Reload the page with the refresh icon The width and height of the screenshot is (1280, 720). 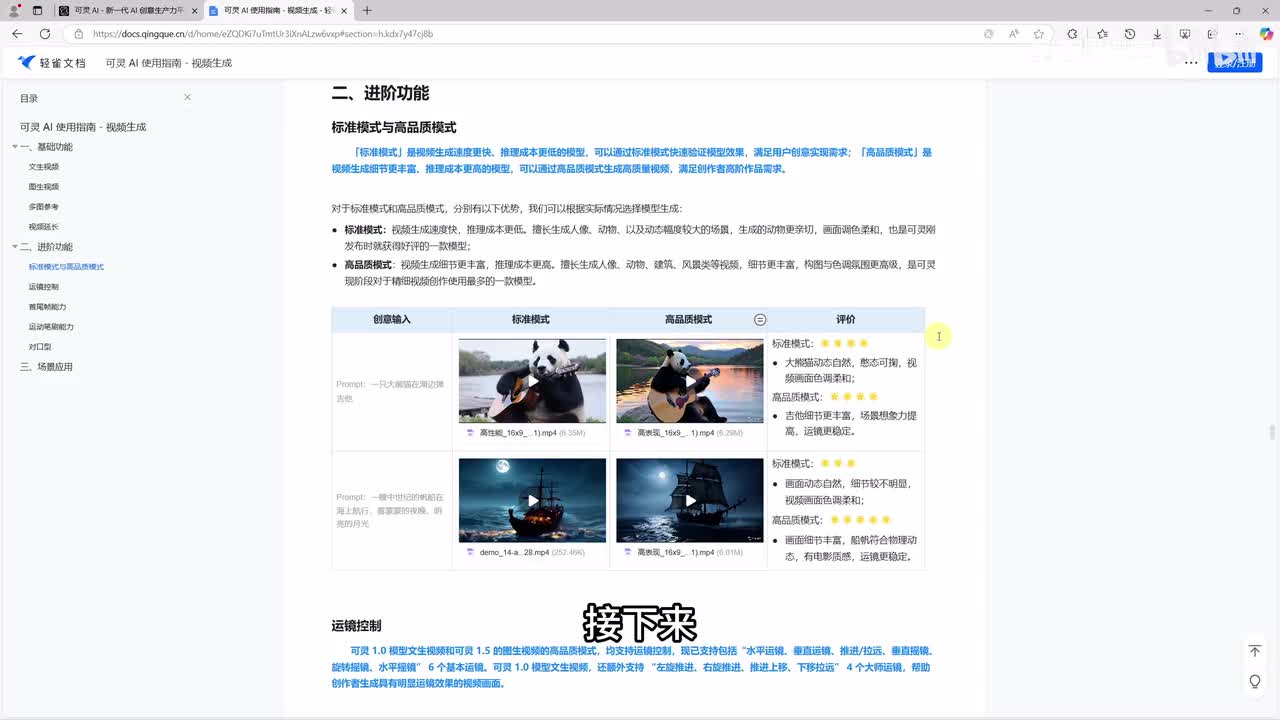[x=45, y=33]
